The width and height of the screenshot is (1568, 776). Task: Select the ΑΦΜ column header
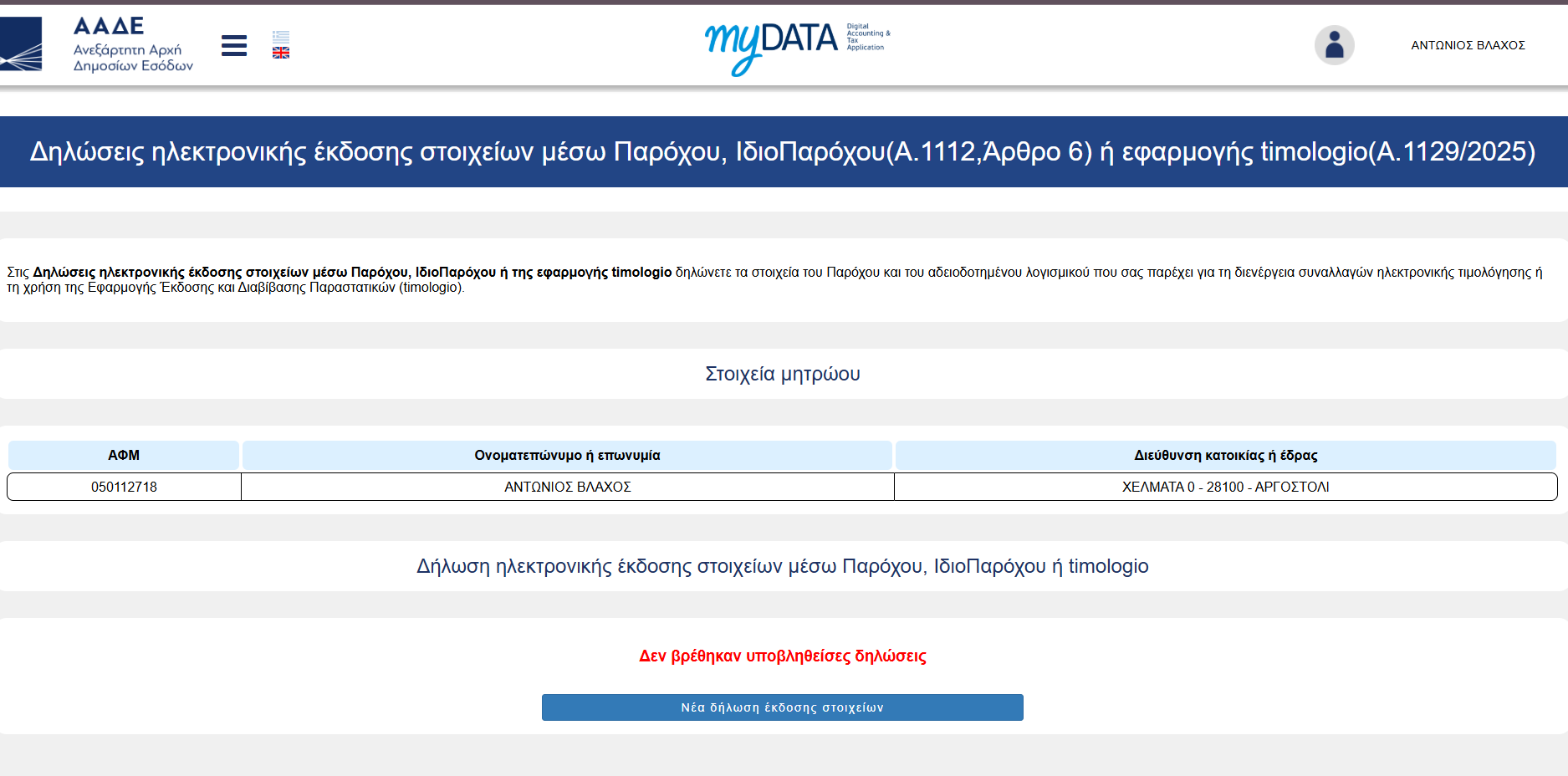click(x=124, y=455)
